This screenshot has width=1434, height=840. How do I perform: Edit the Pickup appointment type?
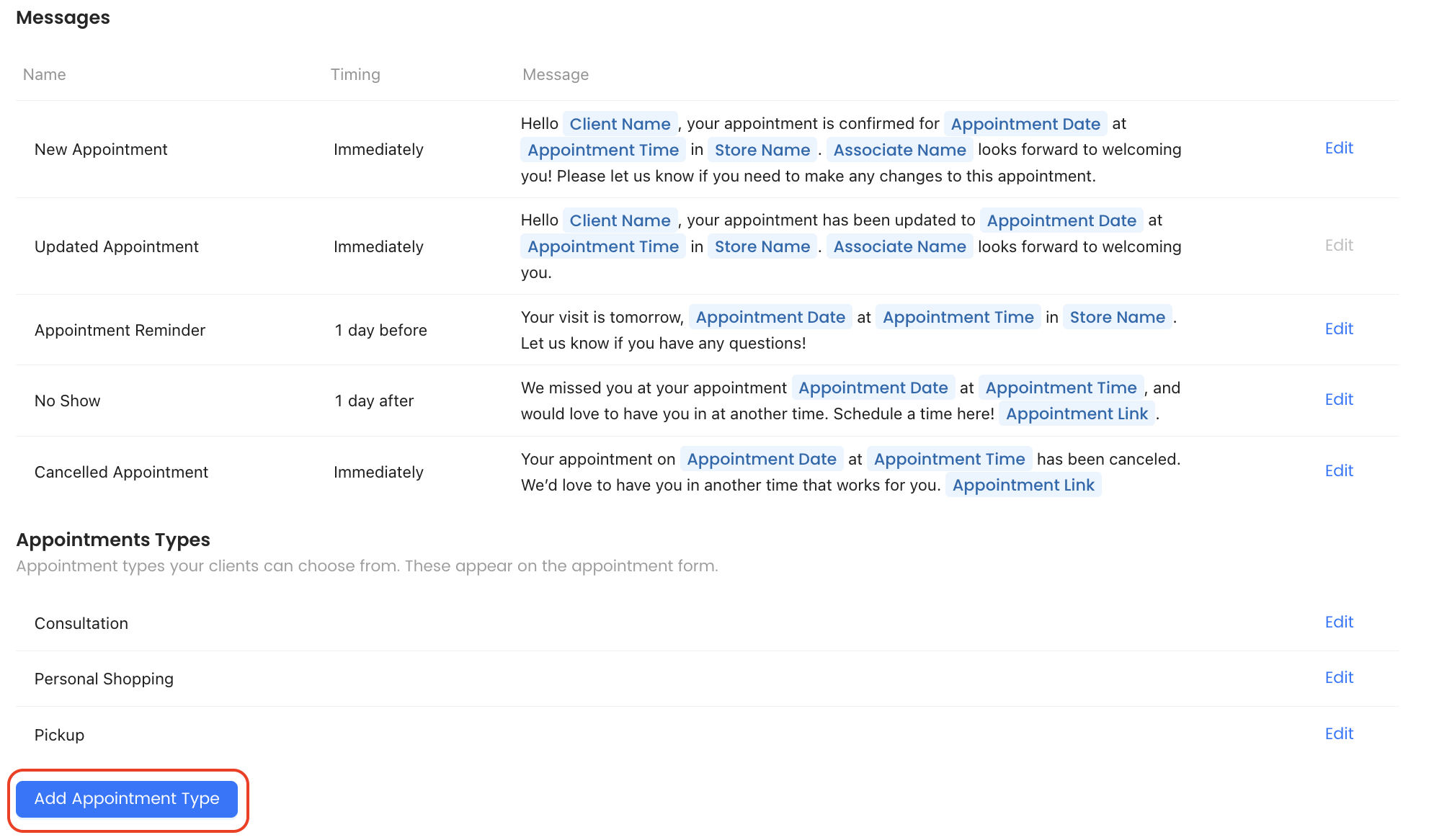click(1338, 733)
